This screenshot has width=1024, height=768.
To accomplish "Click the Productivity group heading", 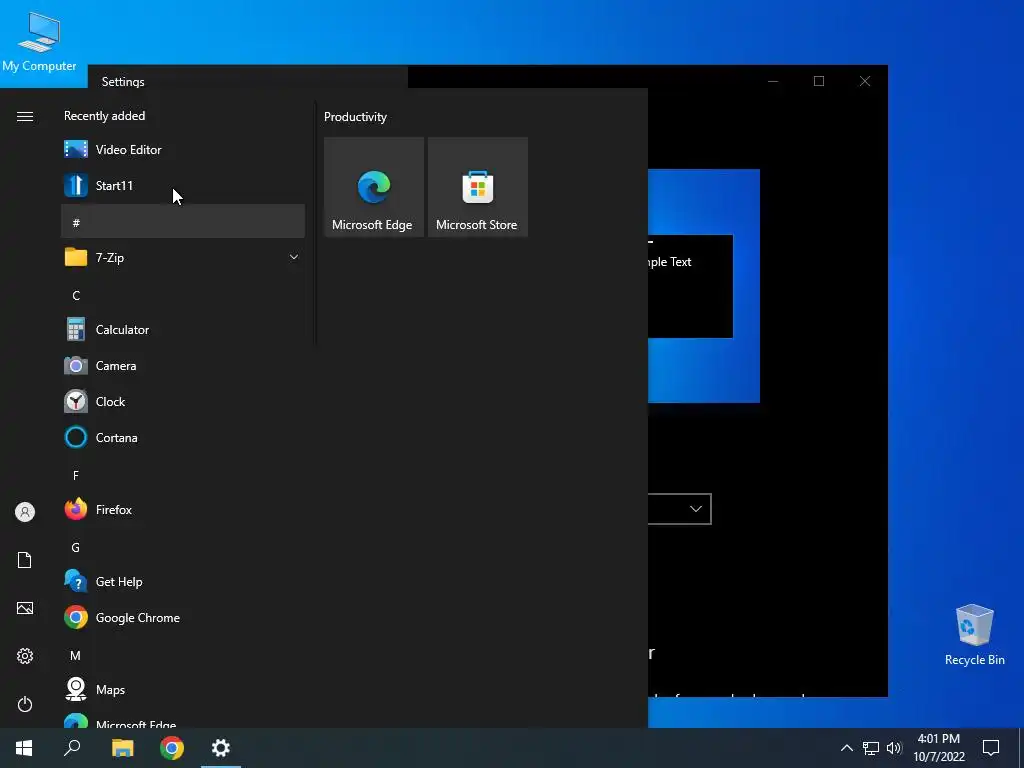I will pos(355,117).
